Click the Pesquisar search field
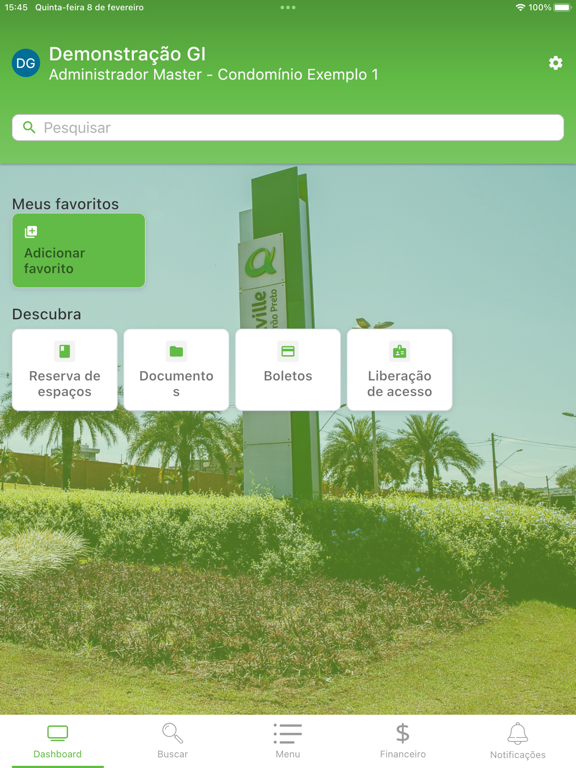This screenshot has width=576, height=768. coord(288,128)
